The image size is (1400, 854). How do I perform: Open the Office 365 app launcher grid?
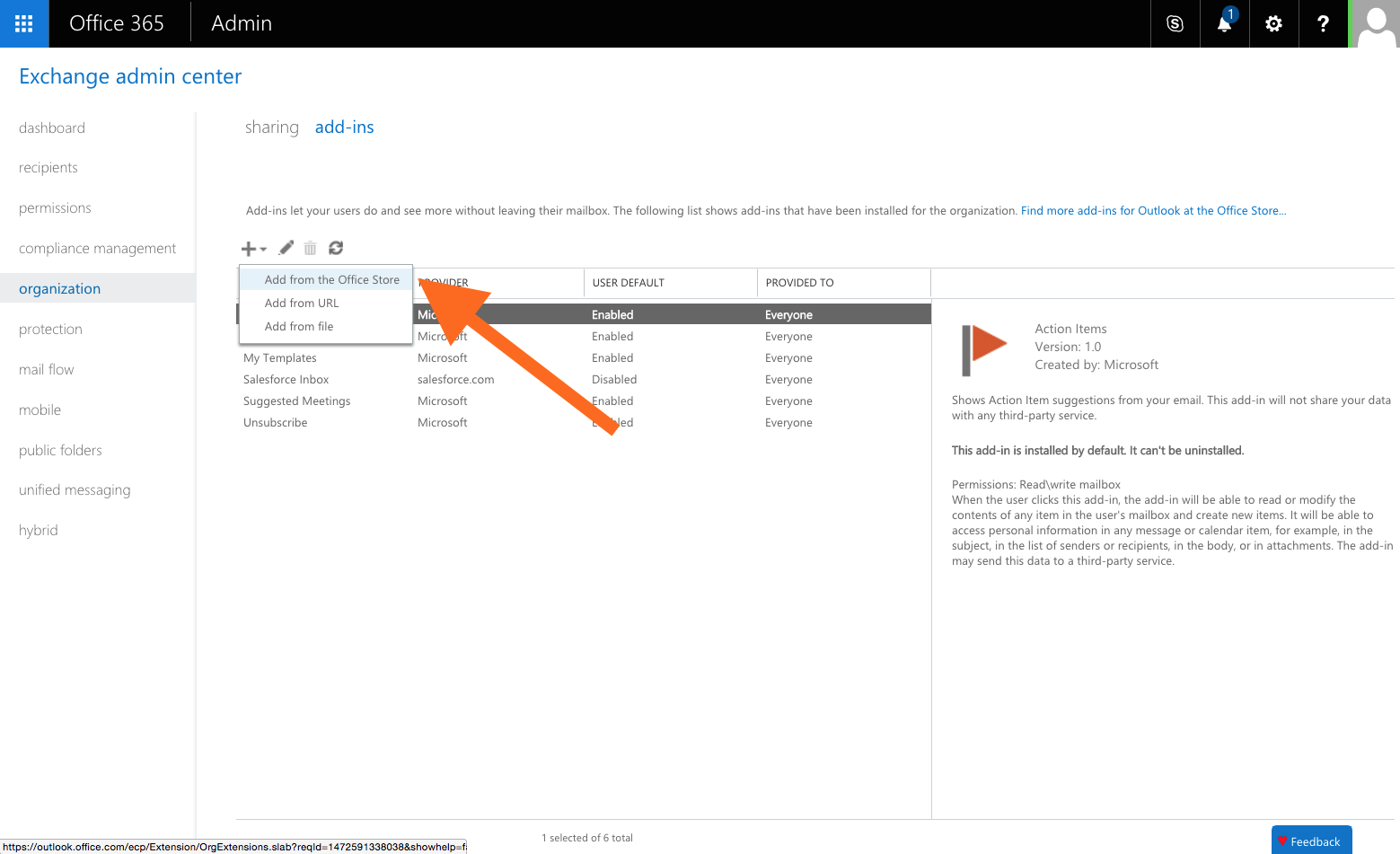[24, 23]
